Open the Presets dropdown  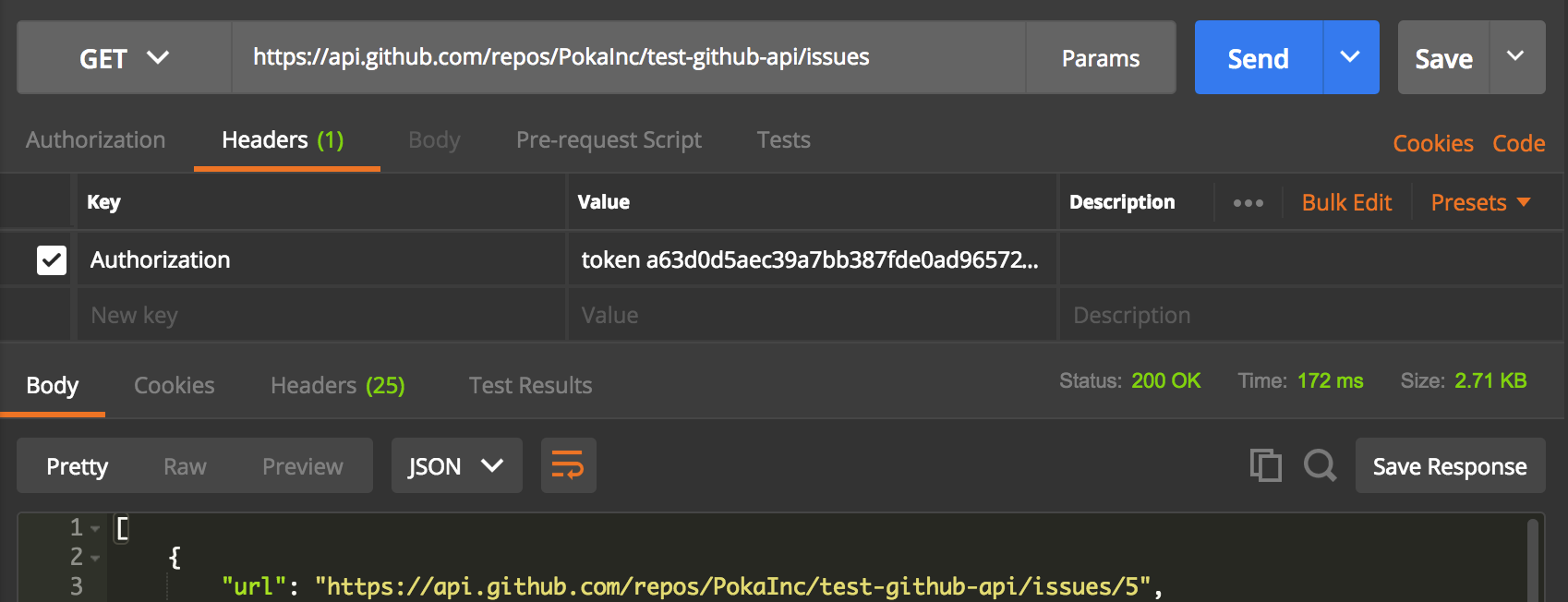(1480, 203)
